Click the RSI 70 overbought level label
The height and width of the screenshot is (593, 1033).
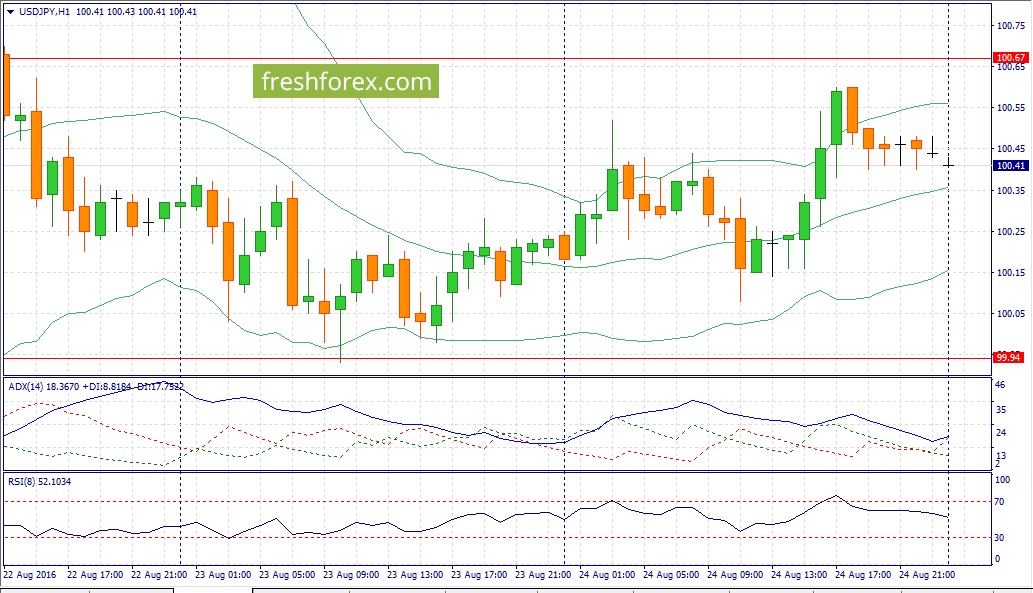pos(999,502)
